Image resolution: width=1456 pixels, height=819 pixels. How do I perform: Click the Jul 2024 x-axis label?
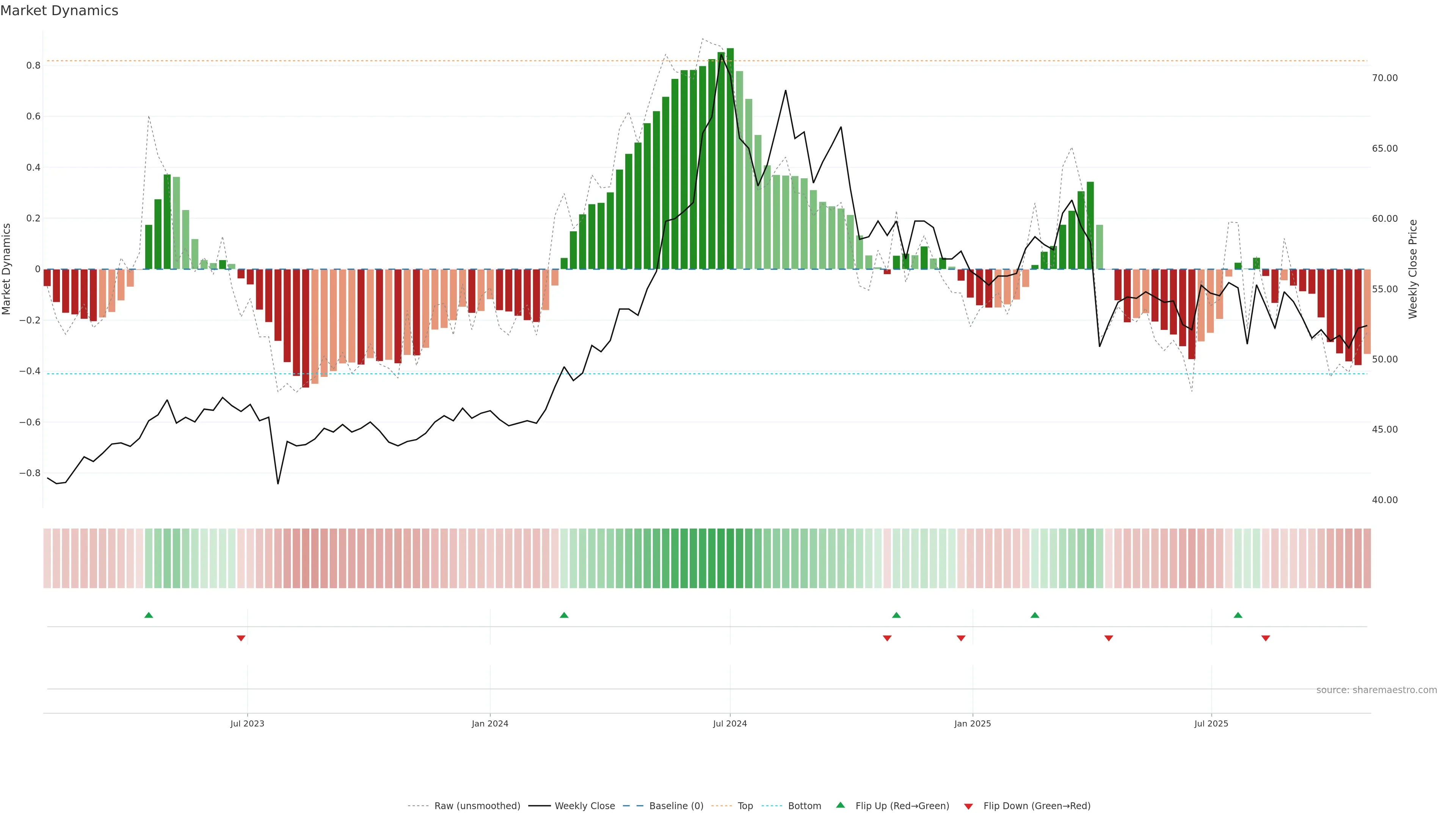(x=730, y=723)
